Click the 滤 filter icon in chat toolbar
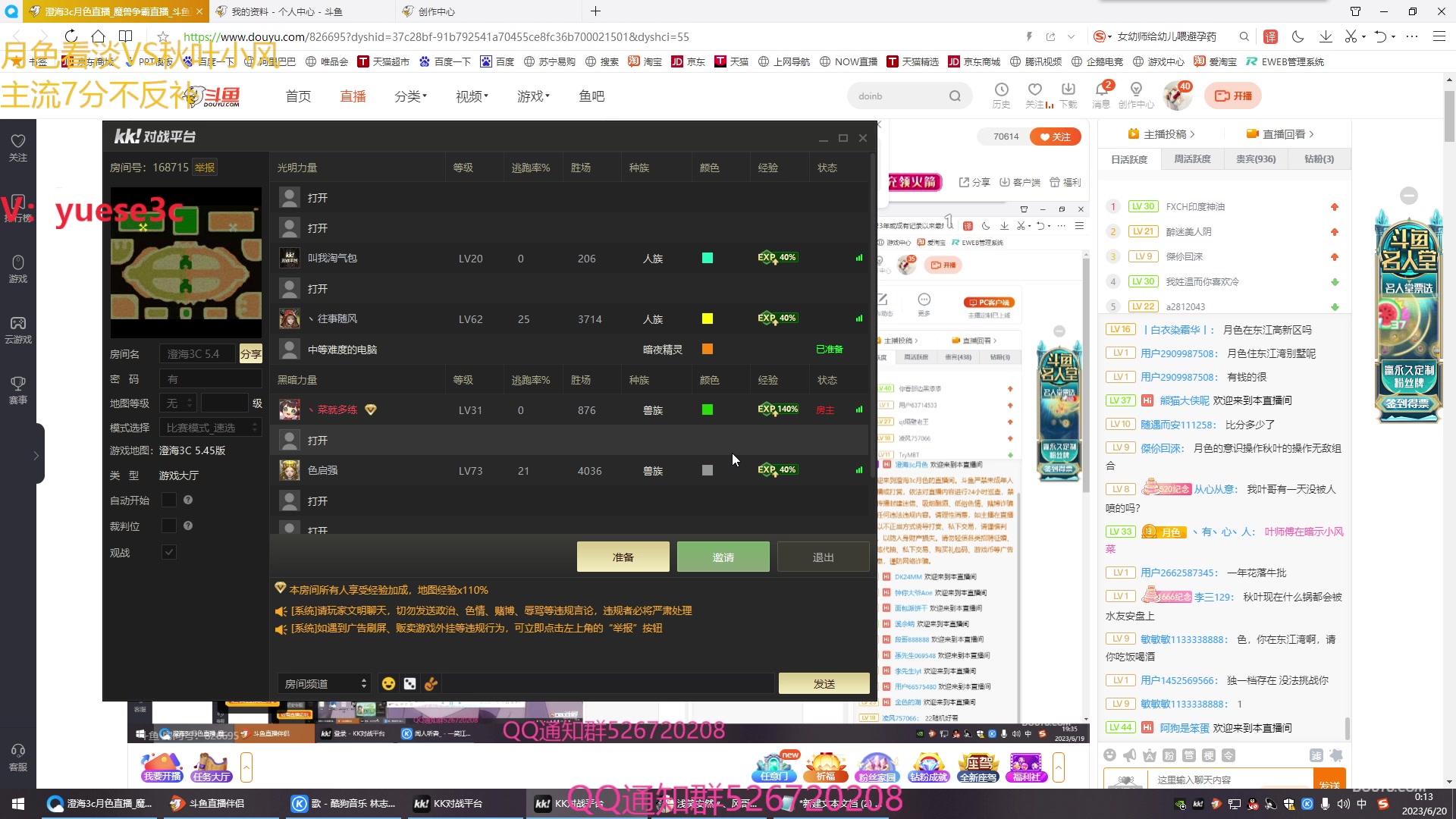 coord(1316,755)
